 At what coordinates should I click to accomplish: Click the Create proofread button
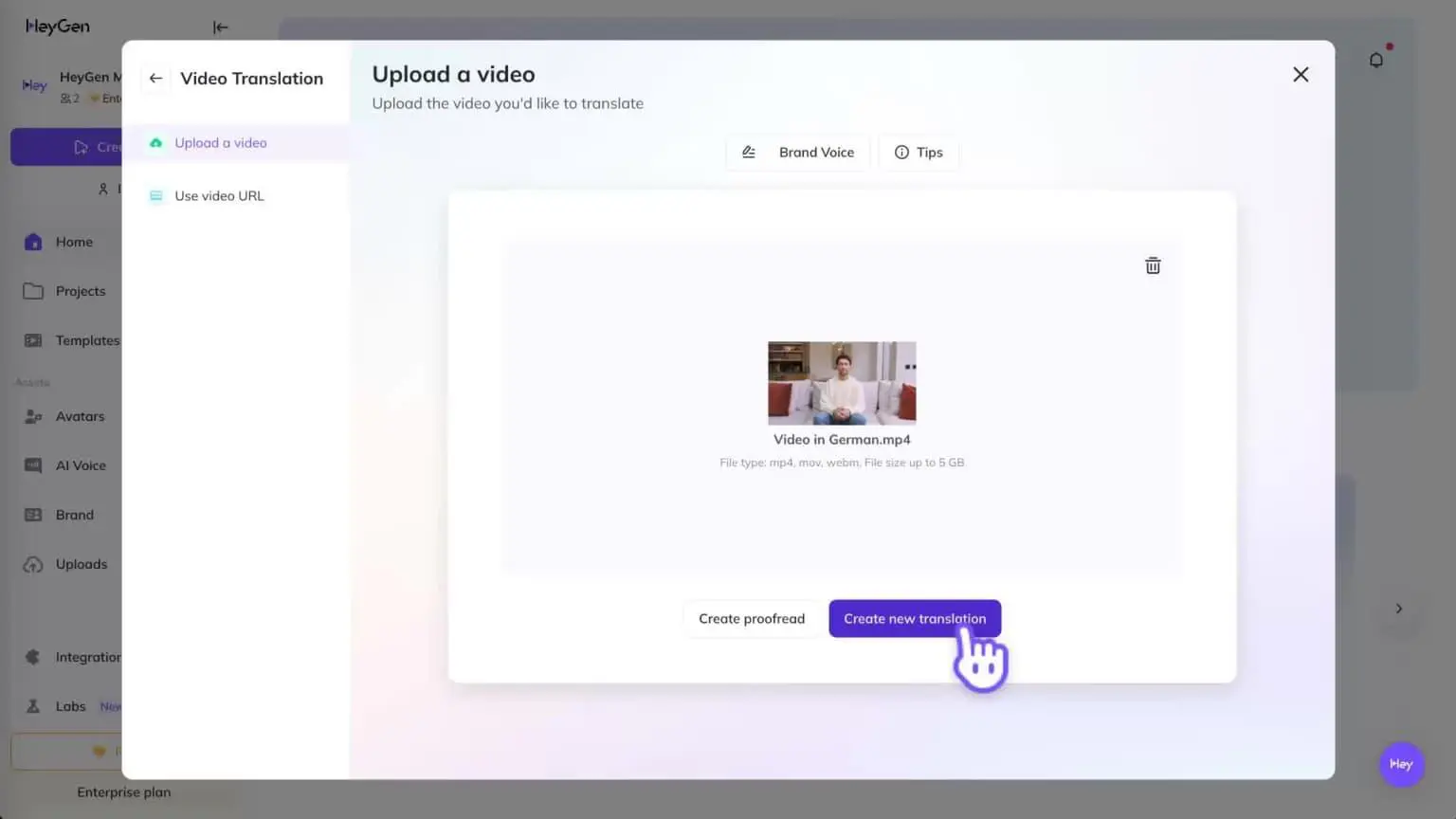(x=752, y=618)
